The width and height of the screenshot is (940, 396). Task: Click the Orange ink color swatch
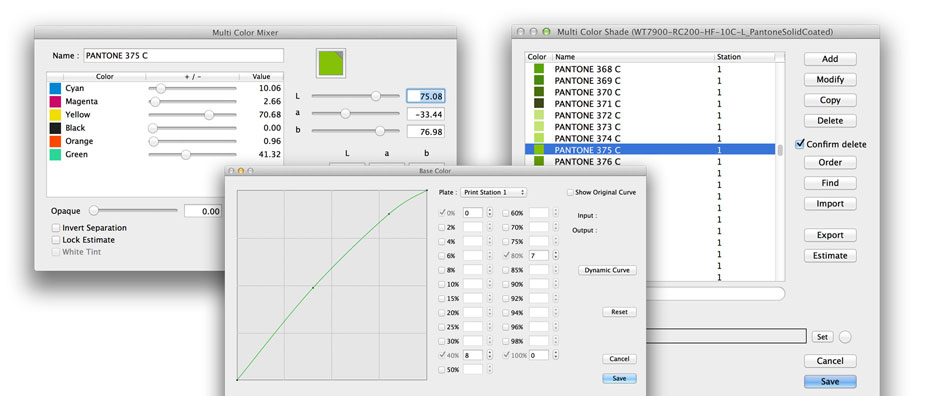pos(55,141)
